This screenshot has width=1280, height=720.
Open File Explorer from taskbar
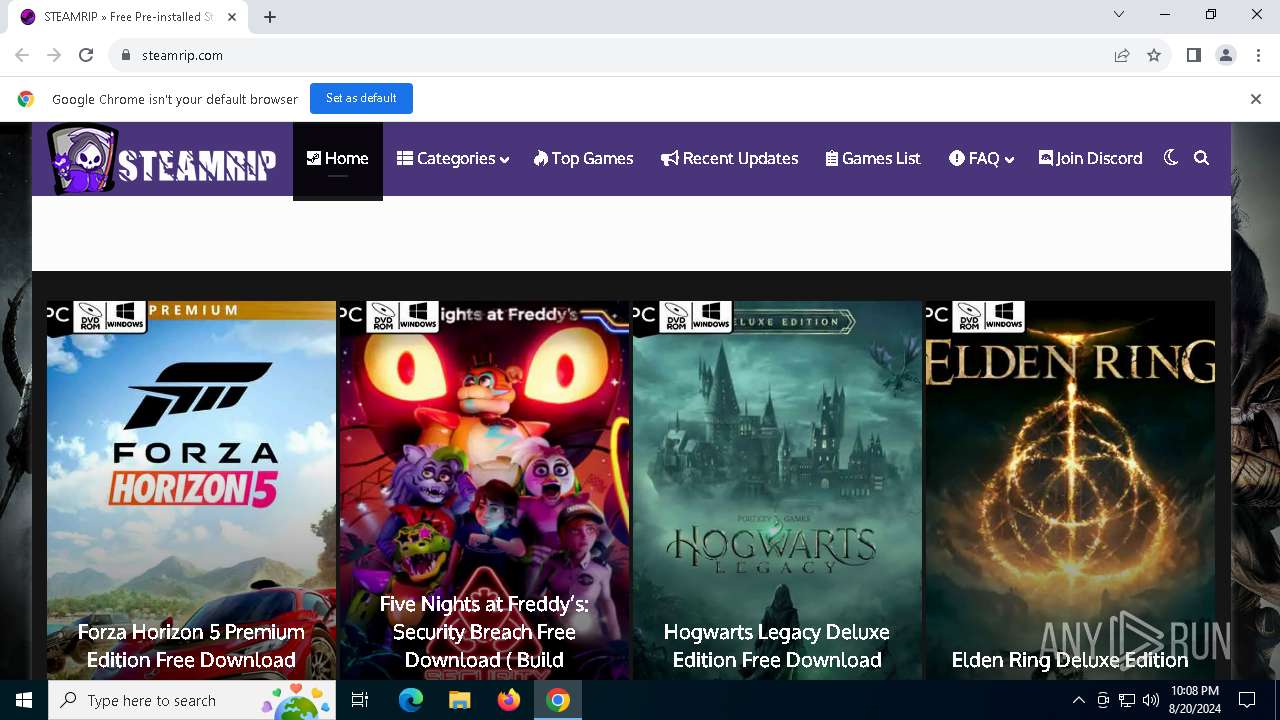[460, 700]
